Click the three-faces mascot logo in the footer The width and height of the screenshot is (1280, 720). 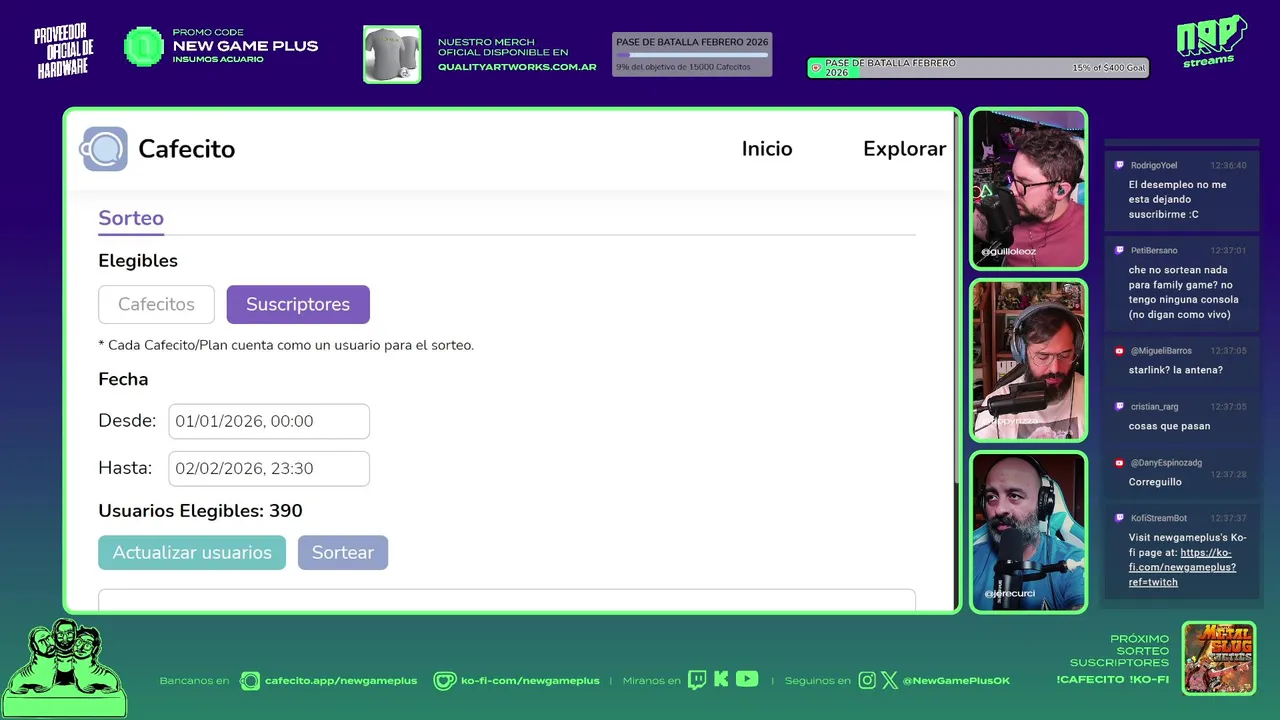(x=64, y=668)
